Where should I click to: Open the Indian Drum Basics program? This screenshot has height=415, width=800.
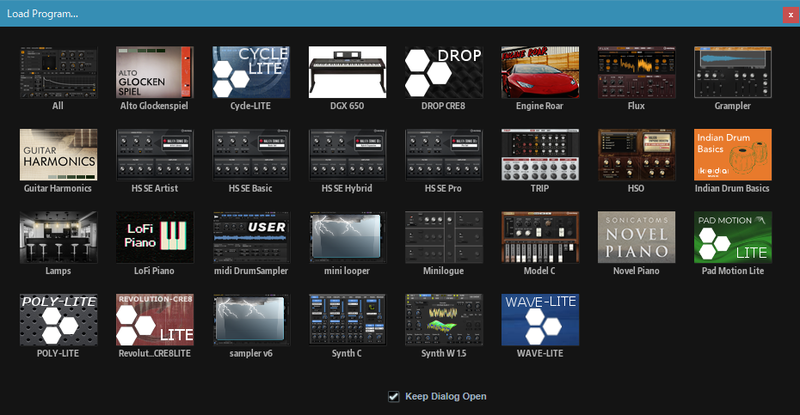pyautogui.click(x=733, y=155)
